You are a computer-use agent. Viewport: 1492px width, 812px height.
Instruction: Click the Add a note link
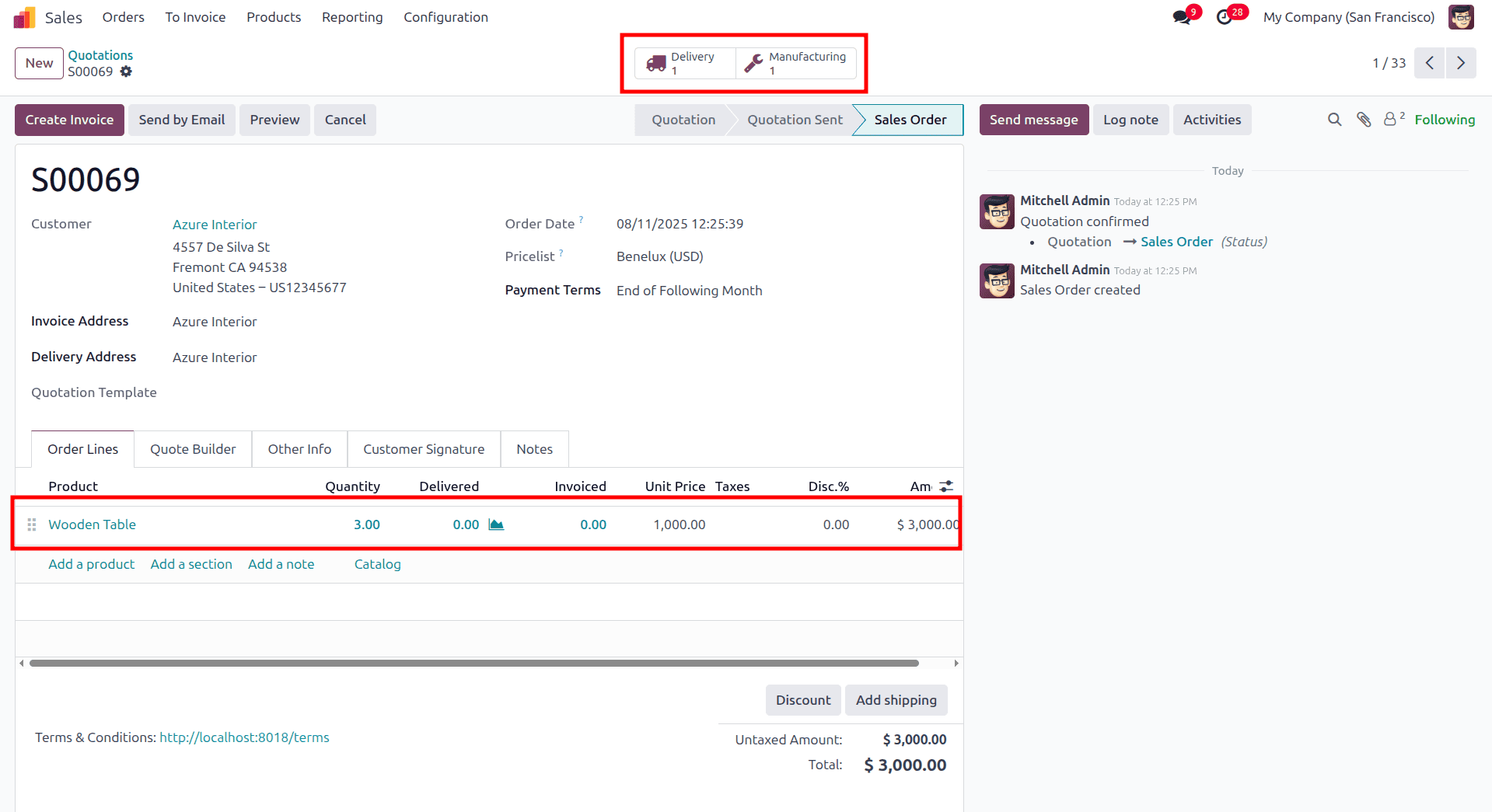281,564
